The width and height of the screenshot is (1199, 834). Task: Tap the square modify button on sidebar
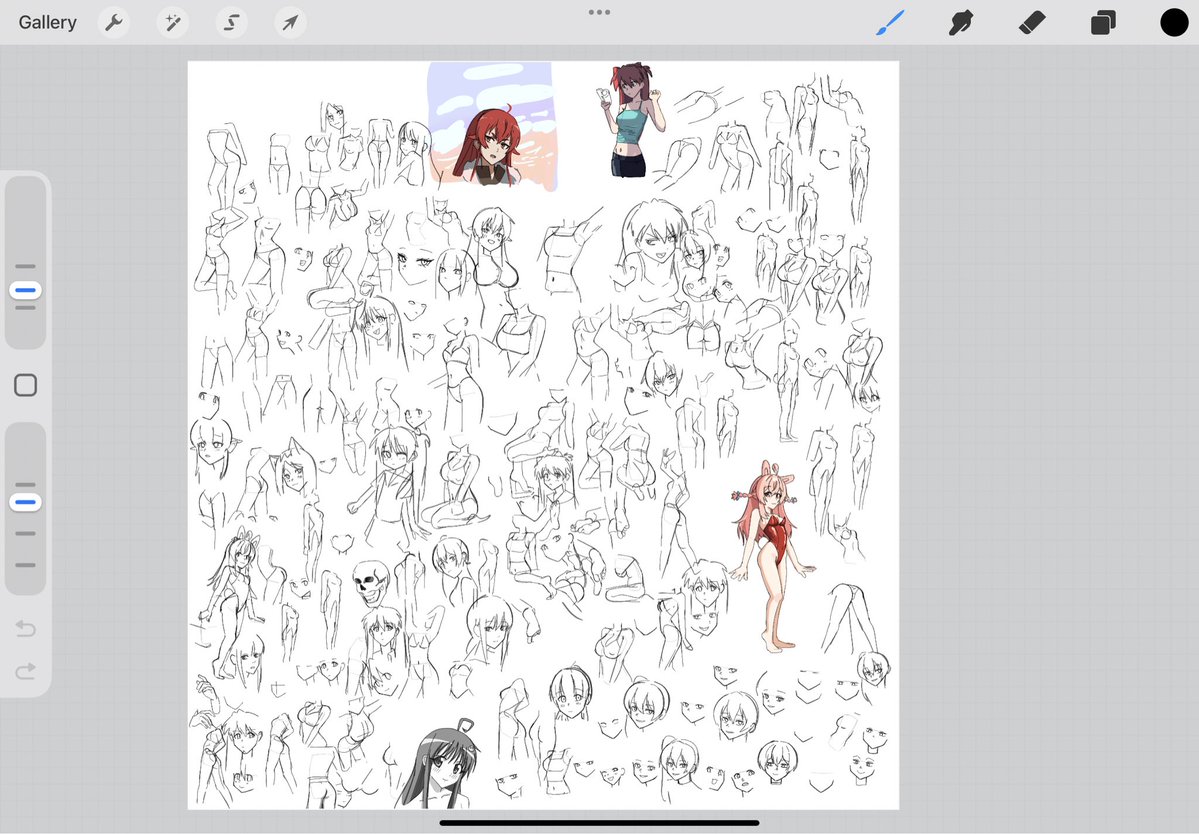tap(26, 385)
